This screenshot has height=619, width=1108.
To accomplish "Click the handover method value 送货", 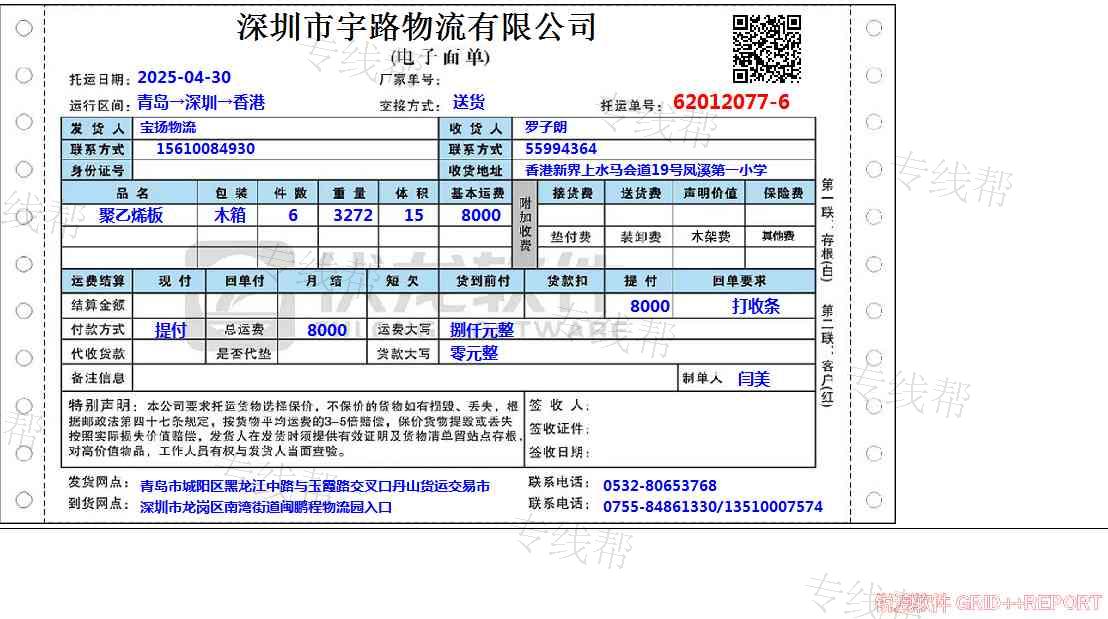I will click(468, 103).
